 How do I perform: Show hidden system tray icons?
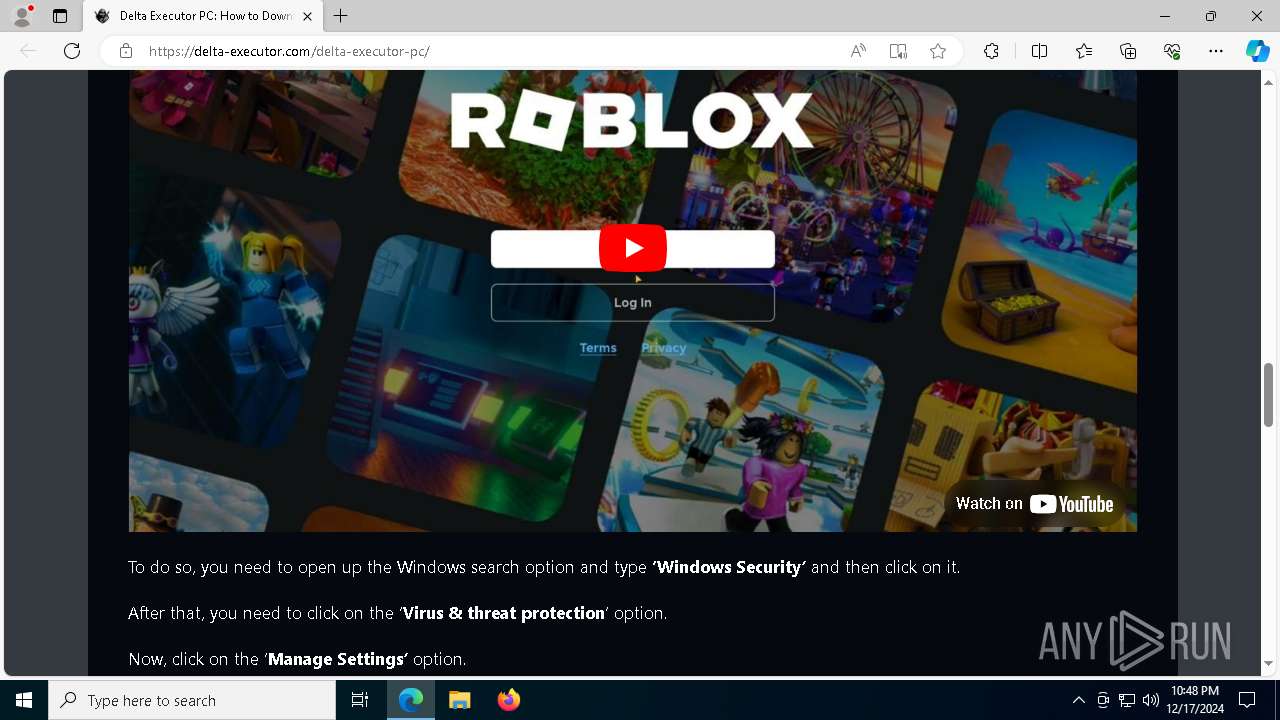tap(1078, 700)
